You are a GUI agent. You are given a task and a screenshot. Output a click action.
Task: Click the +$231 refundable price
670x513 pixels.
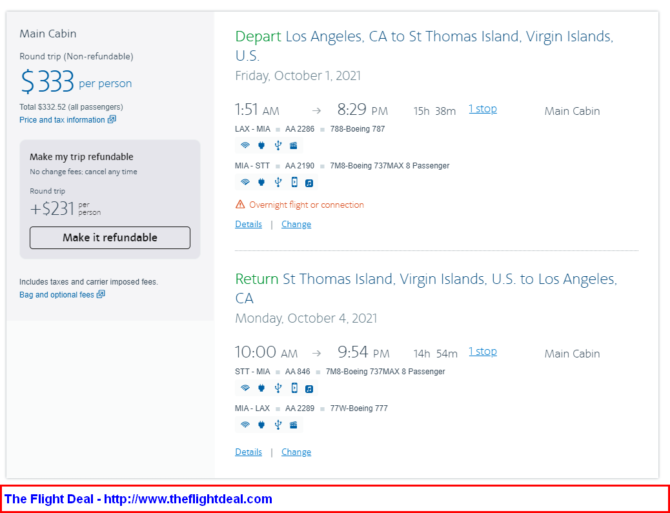(65, 209)
